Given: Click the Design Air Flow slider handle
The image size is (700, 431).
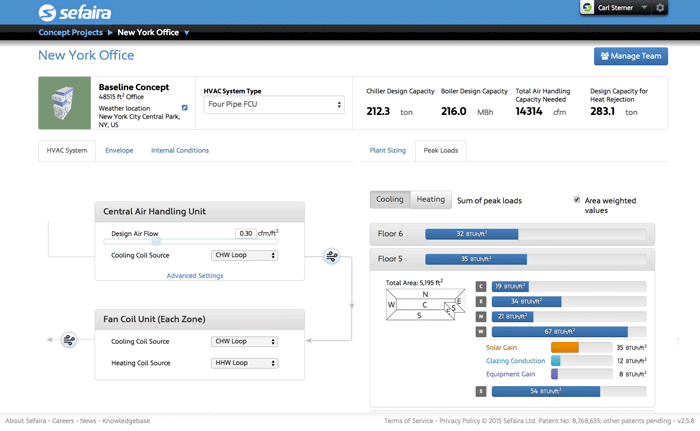Looking at the screenshot, I should coord(156,241).
